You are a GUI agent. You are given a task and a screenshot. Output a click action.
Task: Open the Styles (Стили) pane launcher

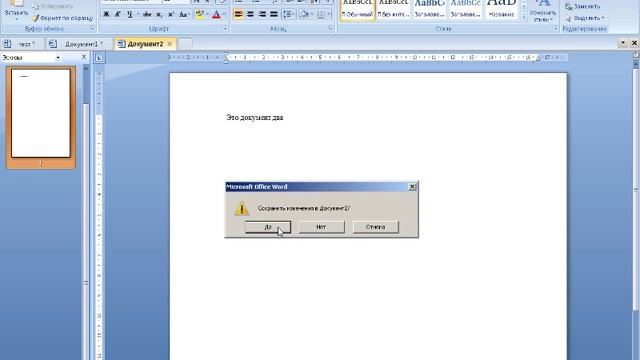tap(556, 29)
